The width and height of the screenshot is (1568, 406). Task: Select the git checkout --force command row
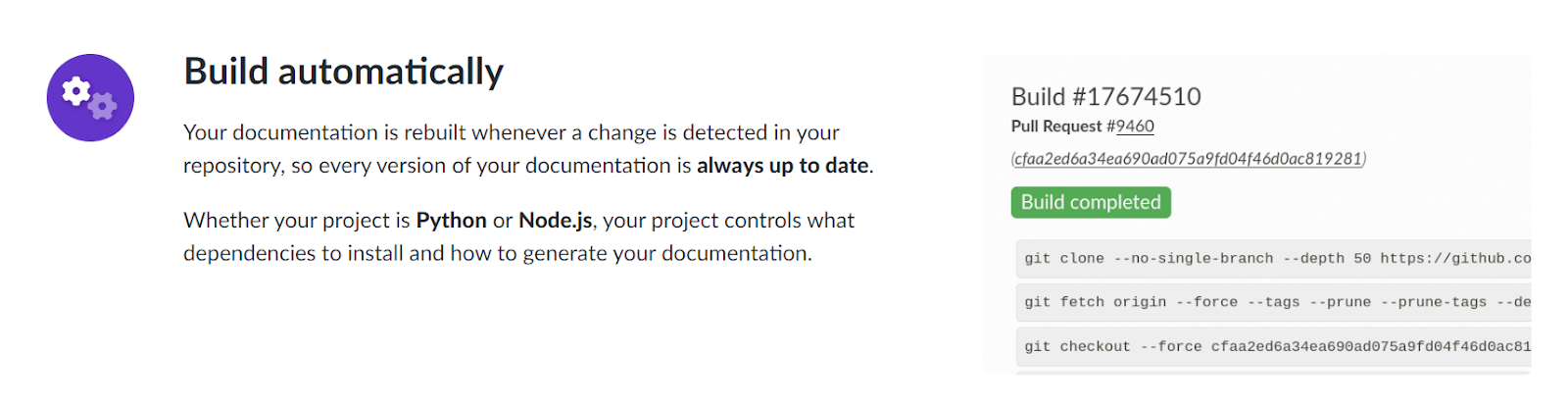point(1274,347)
